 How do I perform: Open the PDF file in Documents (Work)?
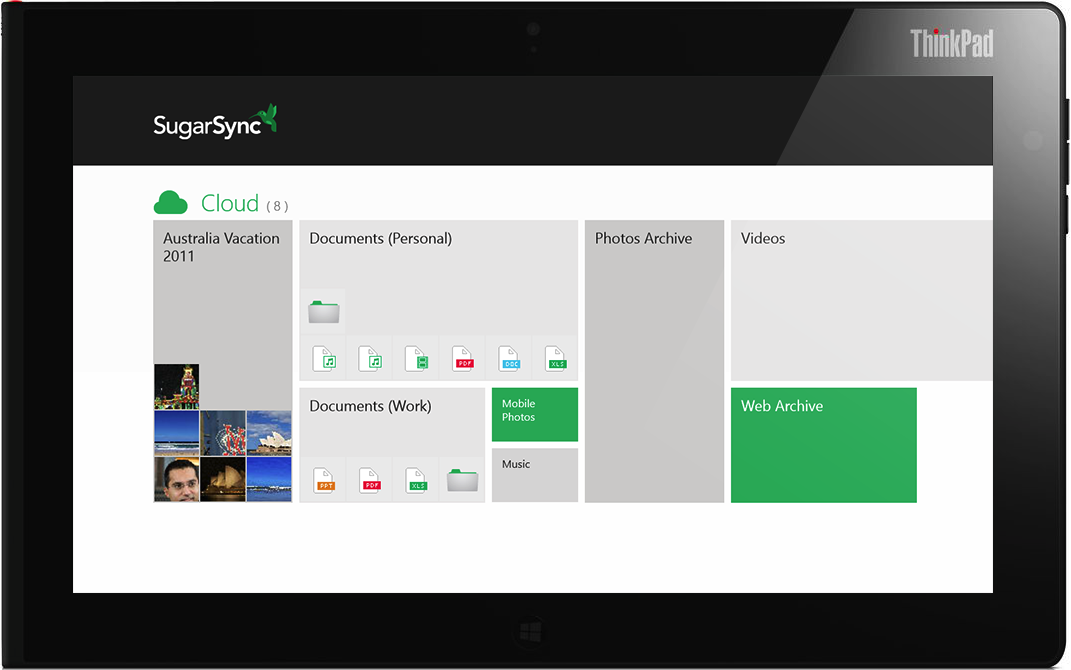(x=370, y=480)
